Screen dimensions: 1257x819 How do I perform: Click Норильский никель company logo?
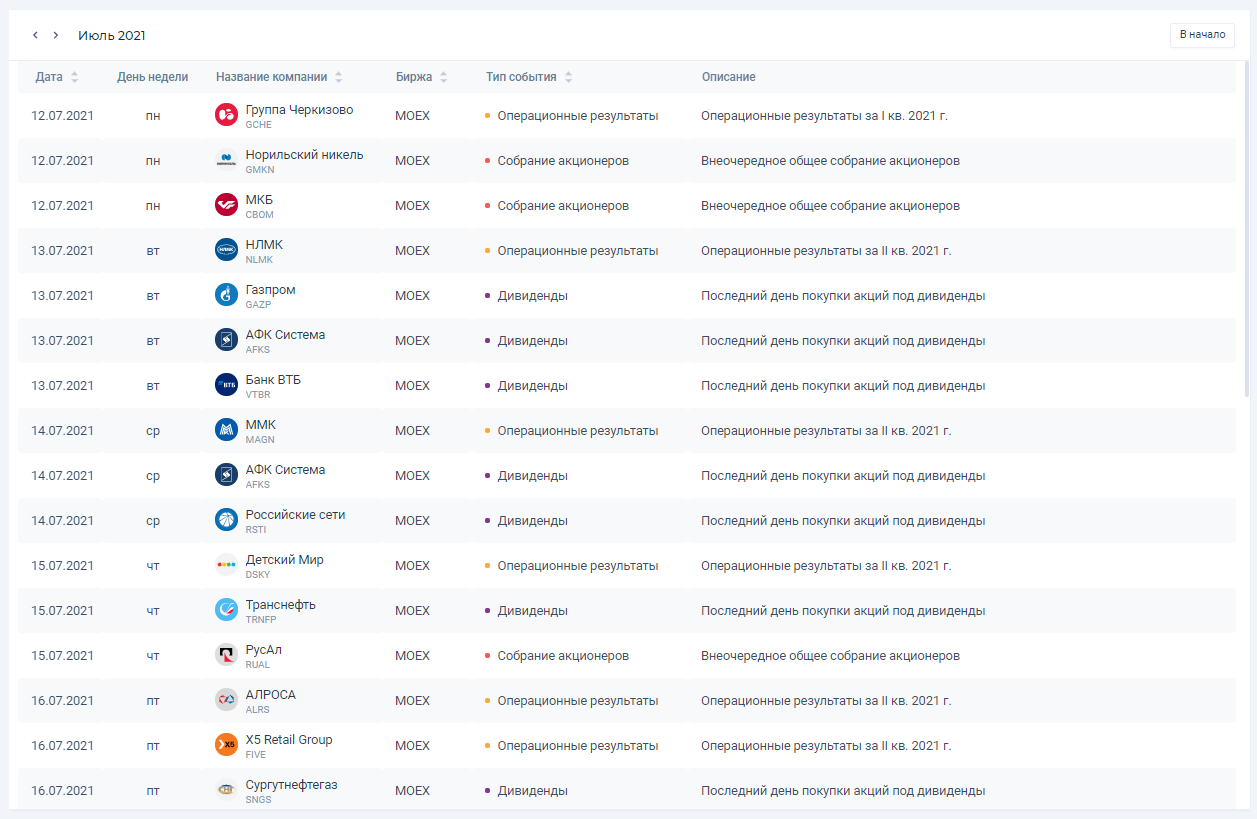[x=226, y=160]
